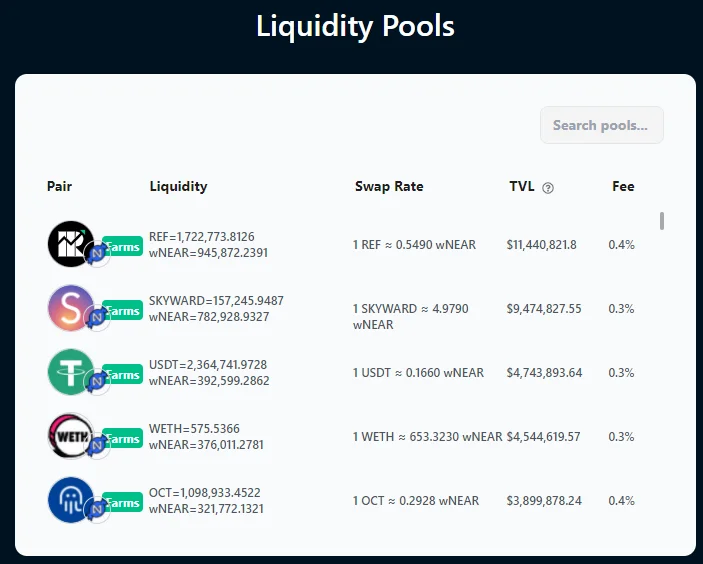The image size is (703, 564).
Task: Select the wNEAR=782,928.9327 liquidity value
Action: (209, 317)
